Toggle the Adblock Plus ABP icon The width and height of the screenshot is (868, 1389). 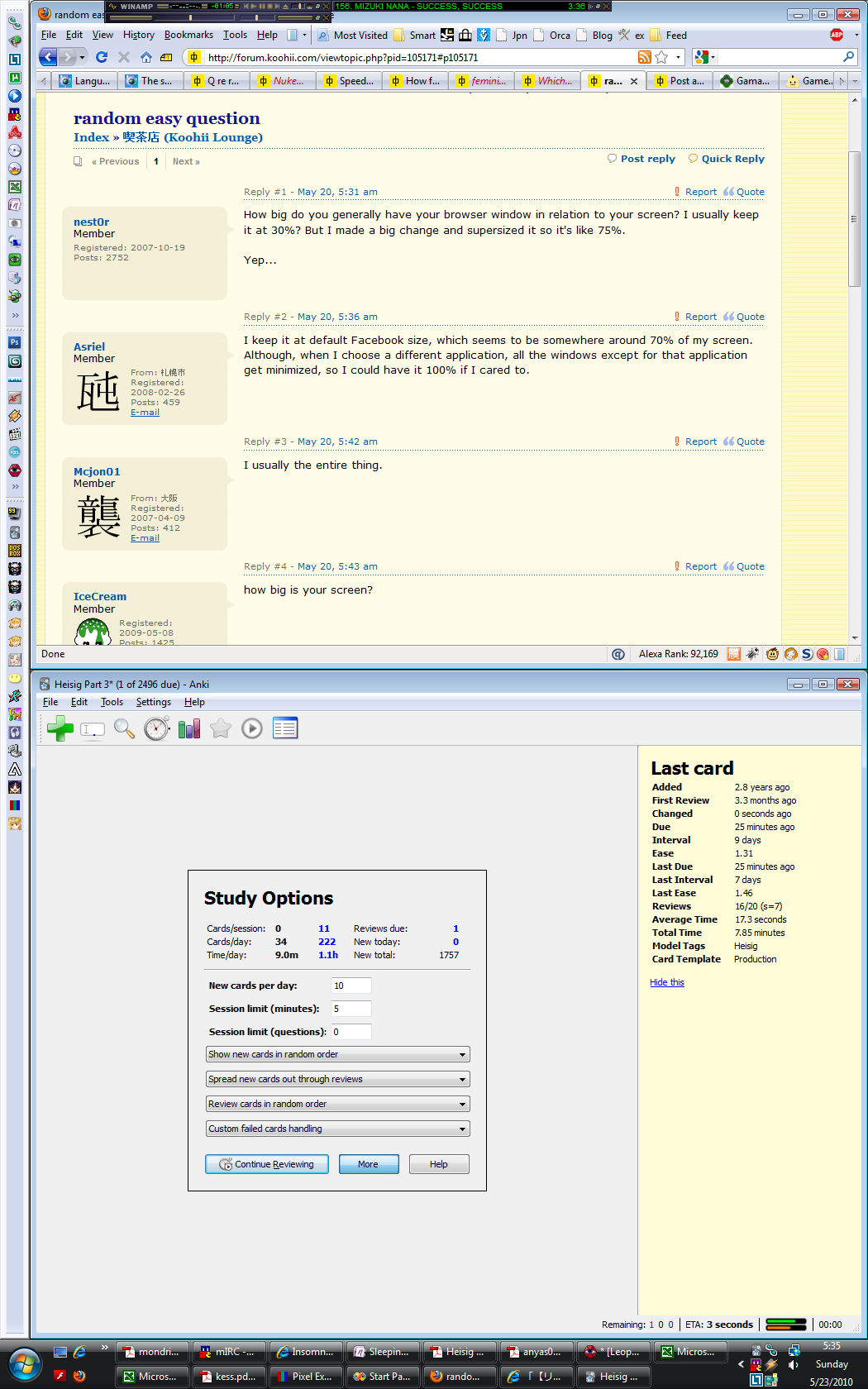click(x=837, y=35)
